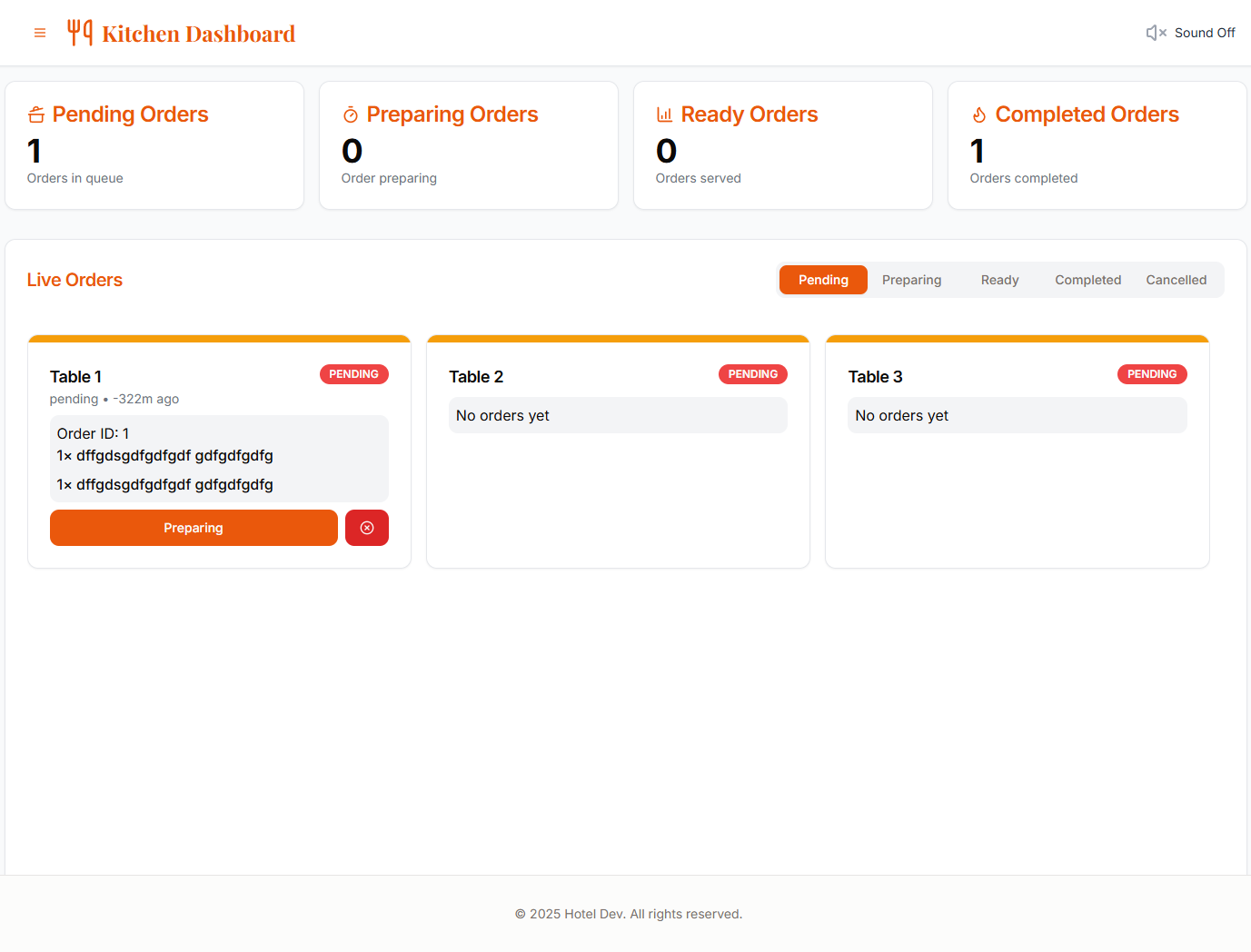Click the cancel order circle icon on Table 1
1251x952 pixels.
[x=366, y=527]
